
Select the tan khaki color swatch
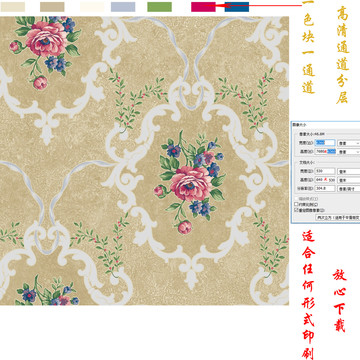pyautogui.click(x=52, y=7)
